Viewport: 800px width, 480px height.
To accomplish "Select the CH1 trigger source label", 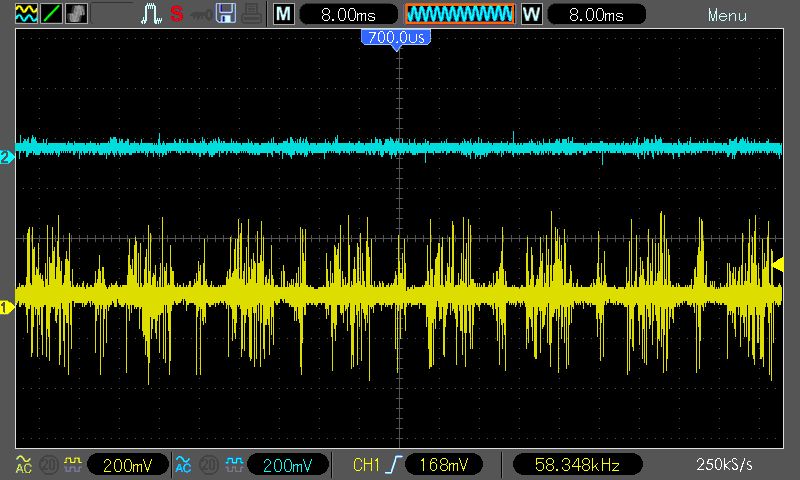I will (366, 465).
